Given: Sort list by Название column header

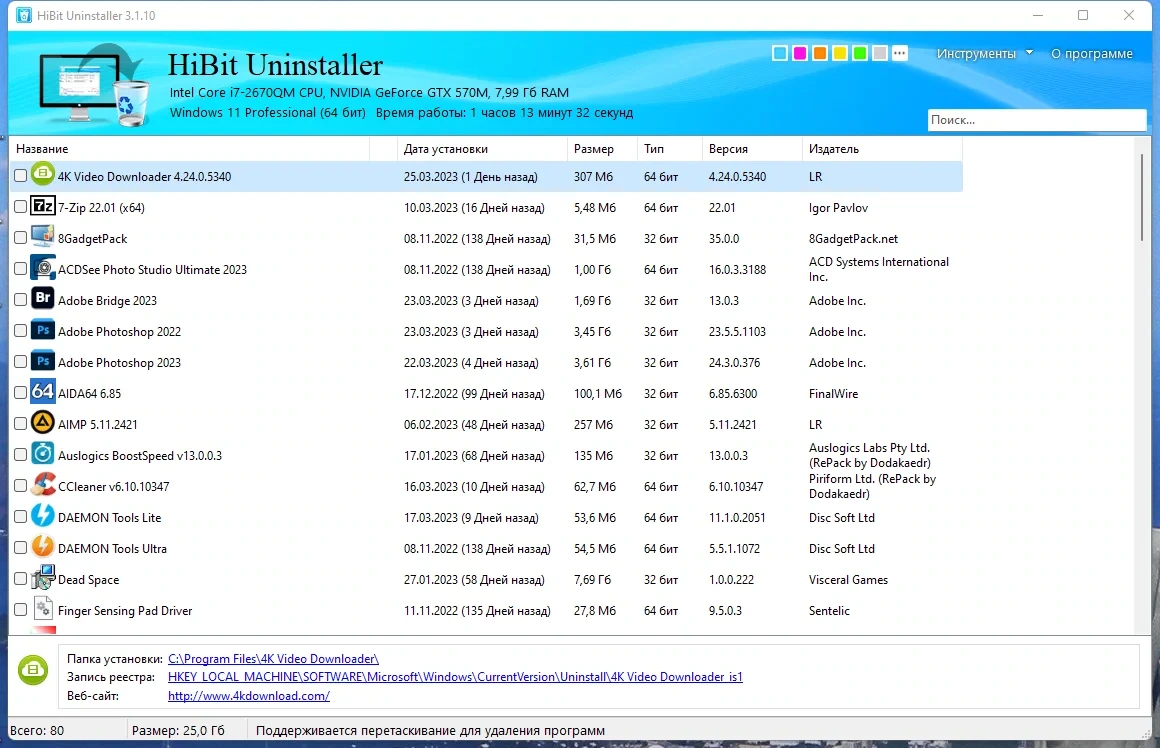Looking at the screenshot, I should (189, 149).
